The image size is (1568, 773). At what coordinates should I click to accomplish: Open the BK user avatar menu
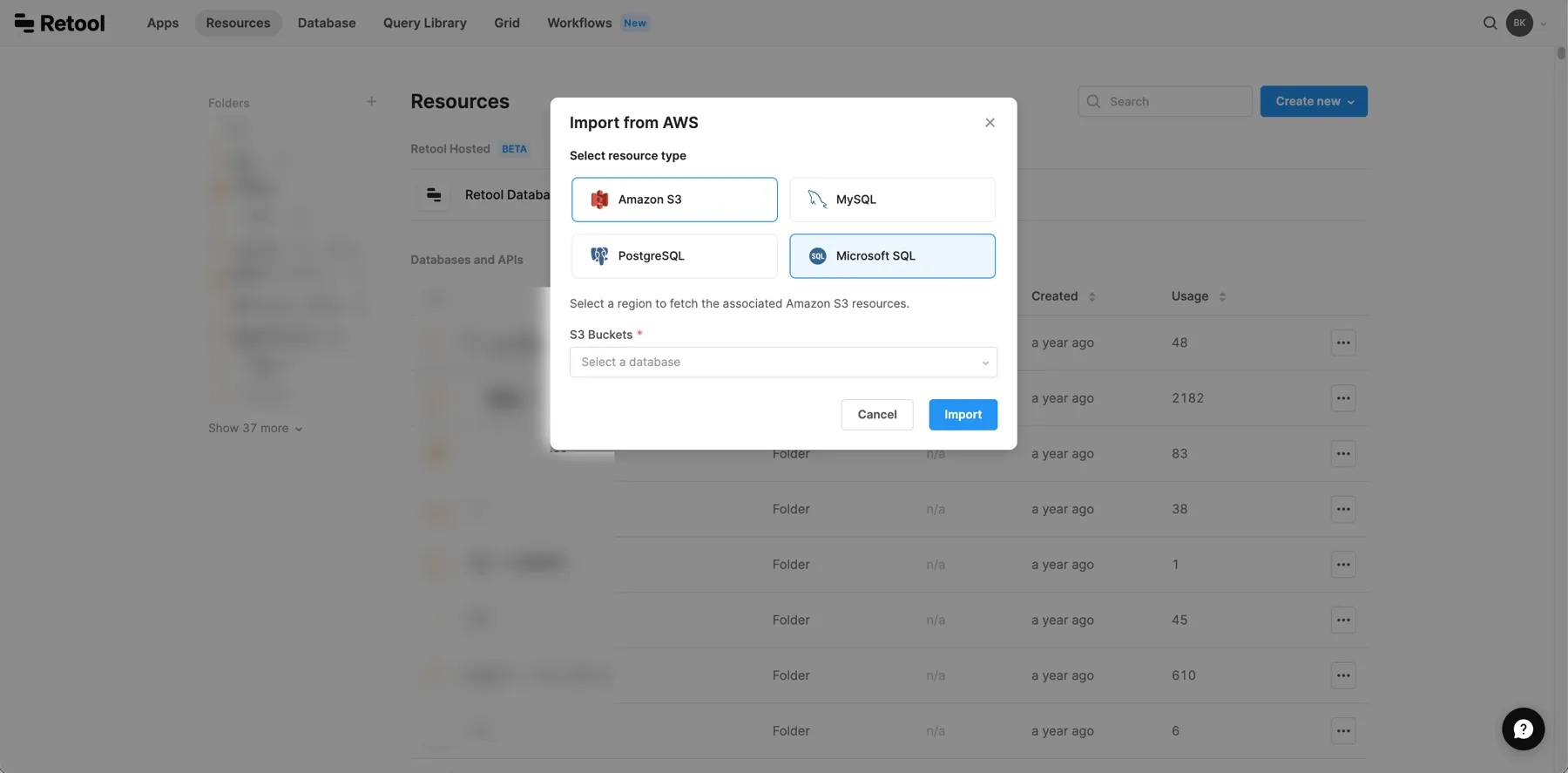coord(1519,23)
